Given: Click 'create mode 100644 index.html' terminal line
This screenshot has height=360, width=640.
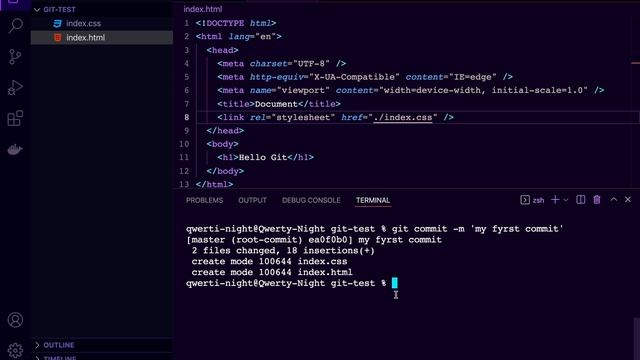Looking at the screenshot, I should (272, 272).
